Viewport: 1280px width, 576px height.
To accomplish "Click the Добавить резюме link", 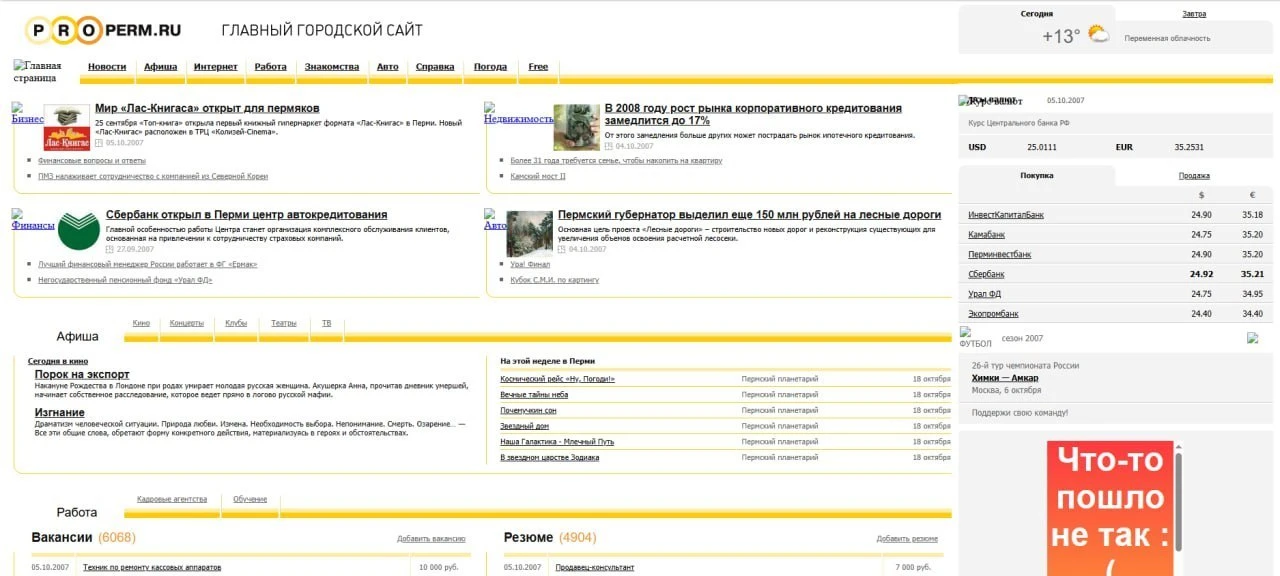I will (907, 539).
